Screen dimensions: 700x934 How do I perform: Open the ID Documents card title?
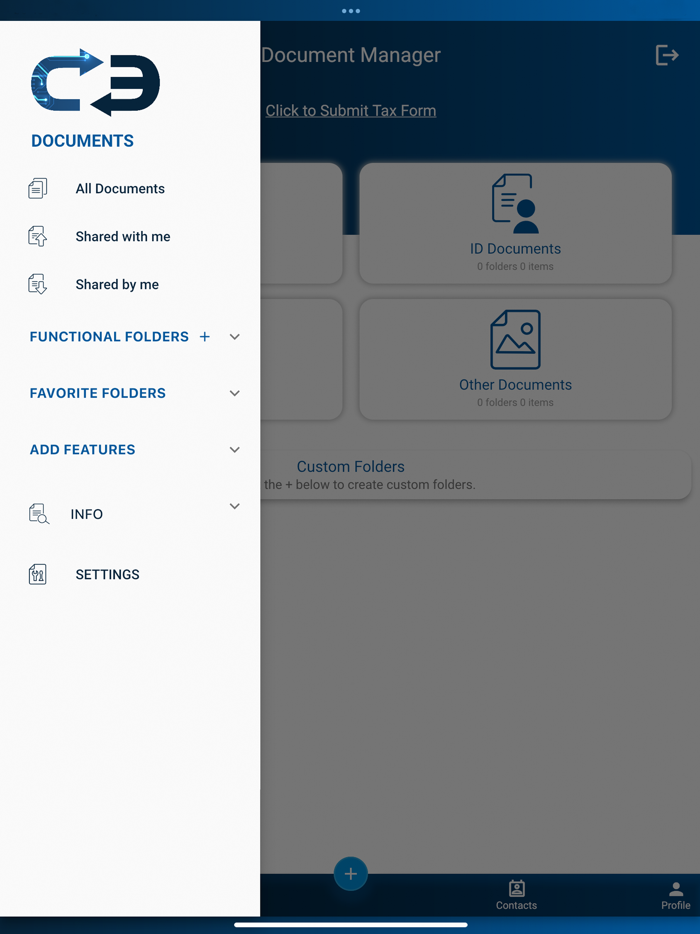click(x=515, y=248)
